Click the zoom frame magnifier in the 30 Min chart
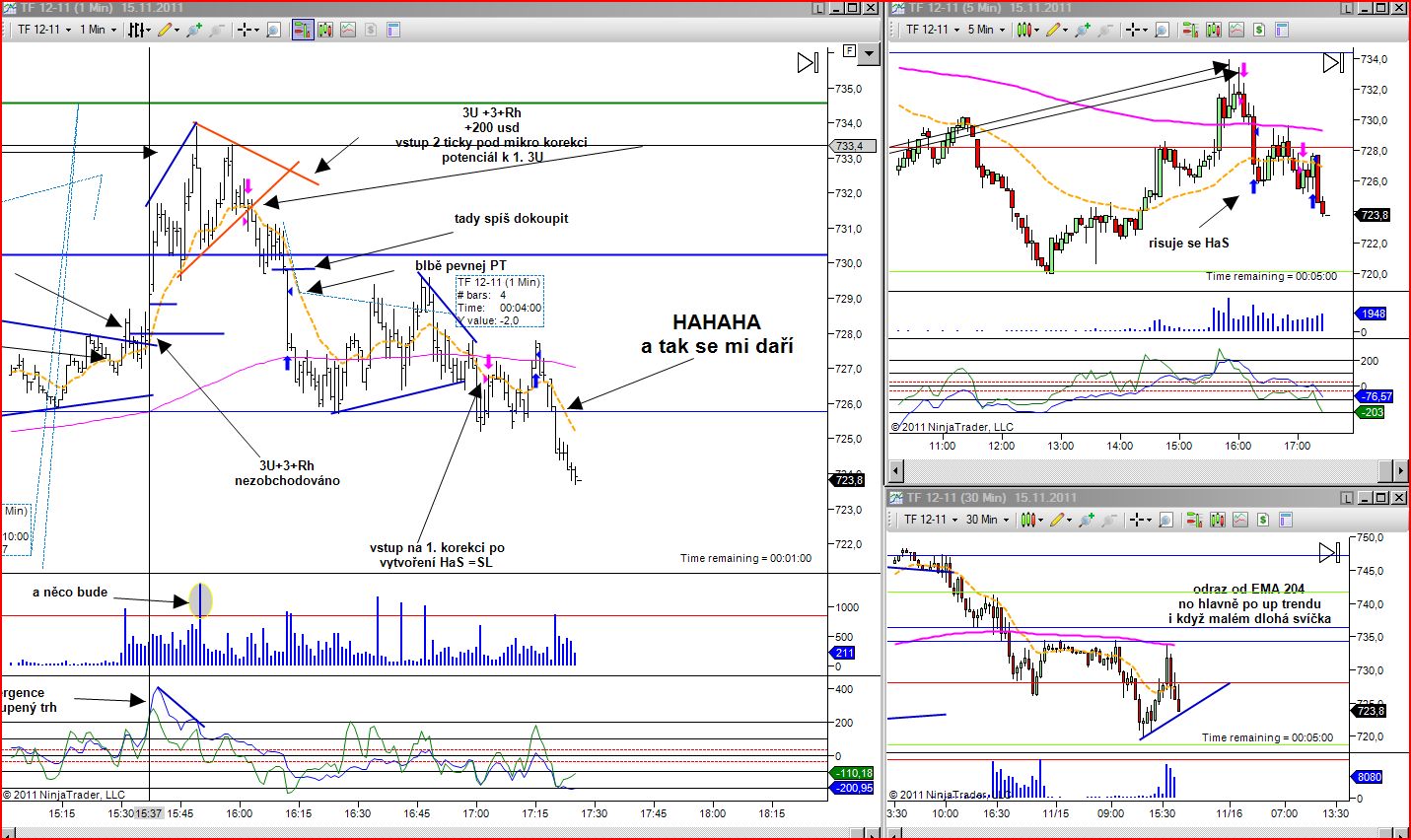Screen dimensions: 1411x840 click(x=1166, y=520)
